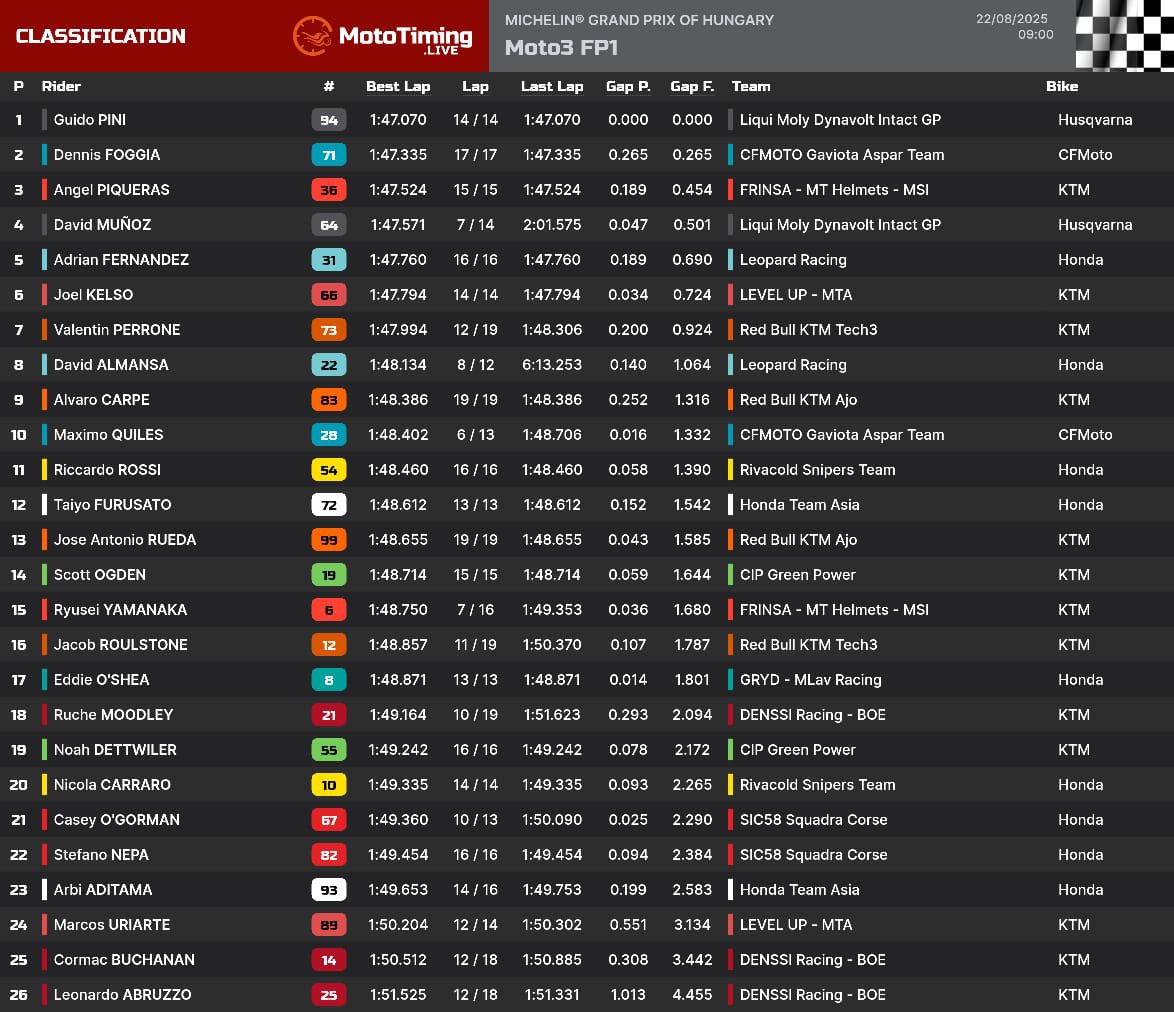Click number badge 94 for Guido Pini

coord(329,120)
